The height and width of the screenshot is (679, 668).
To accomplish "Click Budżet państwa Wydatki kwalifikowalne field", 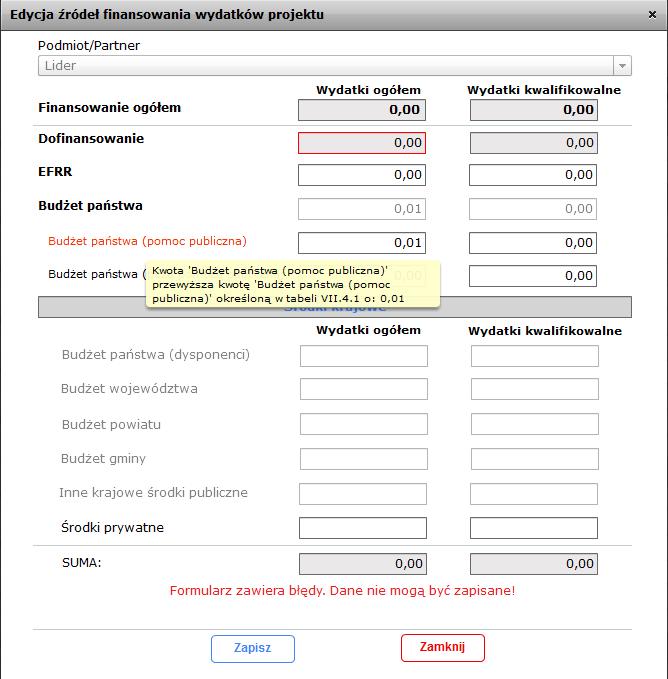I will point(533,209).
